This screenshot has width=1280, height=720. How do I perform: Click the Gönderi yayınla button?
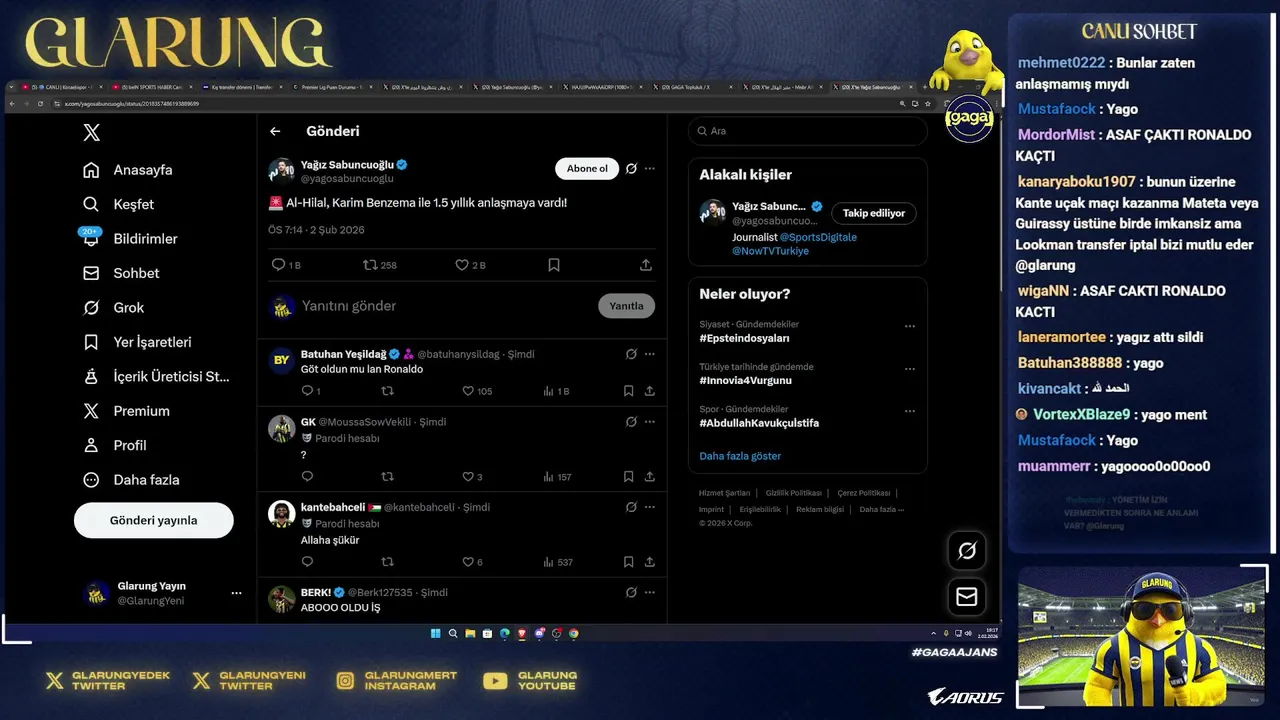(153, 520)
